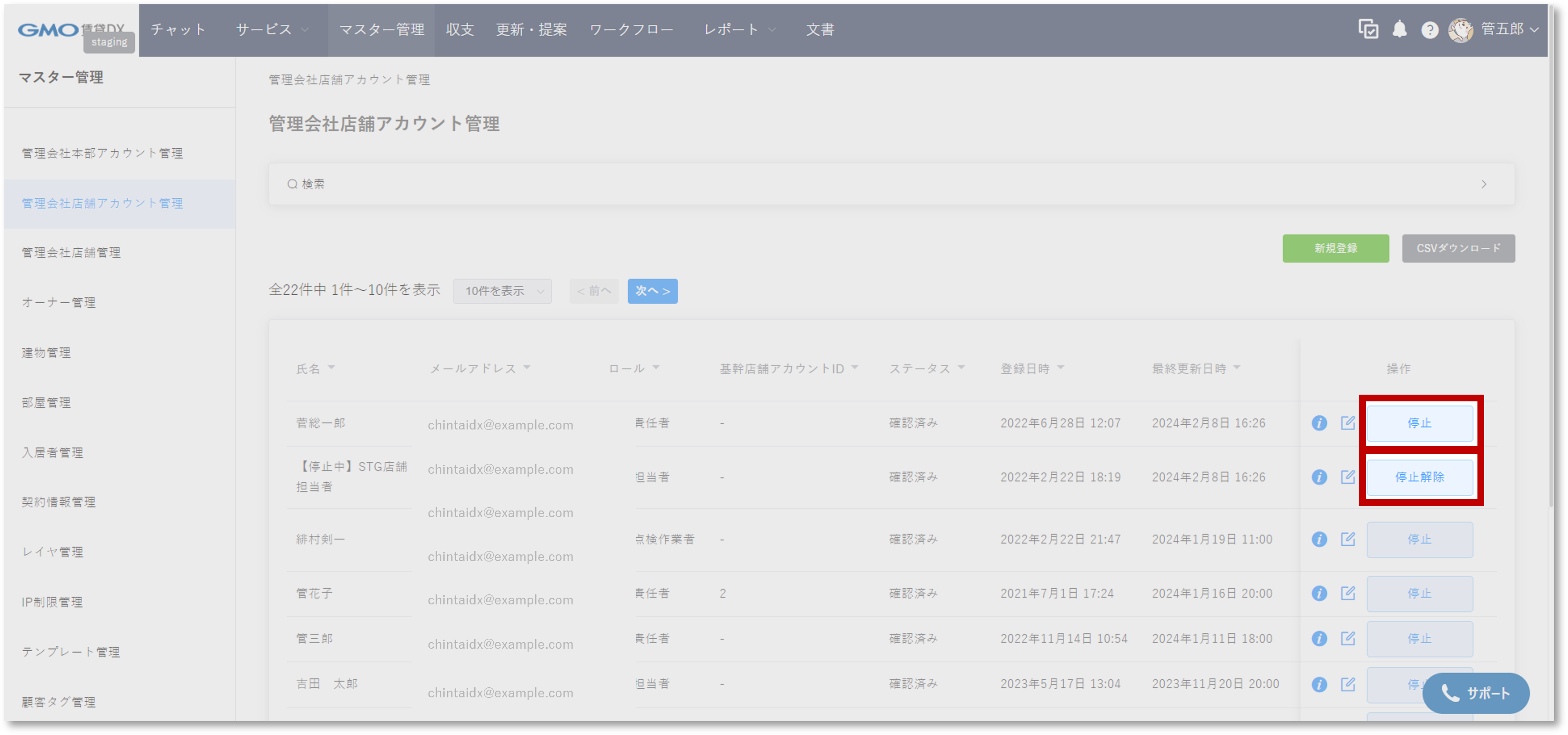Image resolution: width=1568 pixels, height=735 pixels.
Task: Open info icon for 緋村剣一 row
Action: 1319,540
